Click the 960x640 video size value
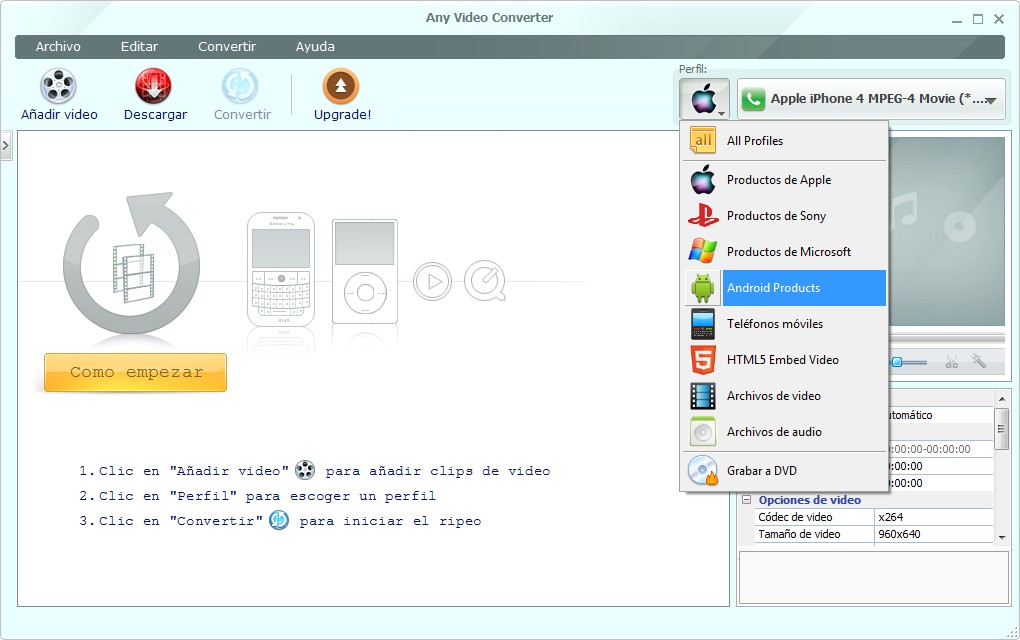 click(899, 534)
